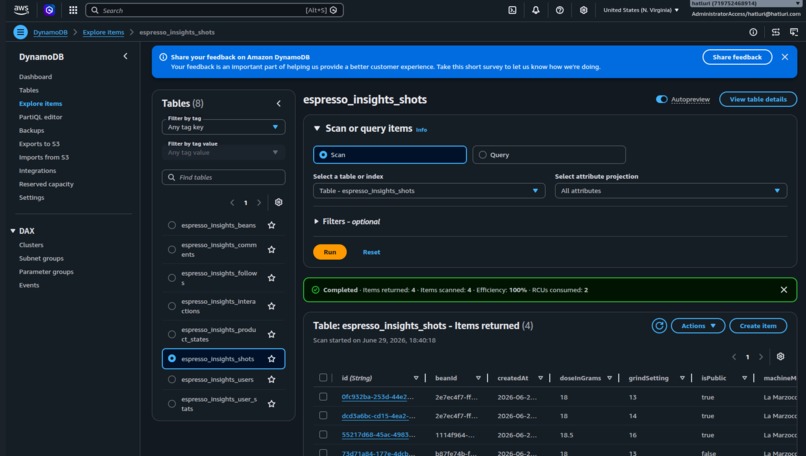Favorite the espresso_insights_interactions table
Viewport: 806px width, 456px height.
pyautogui.click(x=271, y=306)
